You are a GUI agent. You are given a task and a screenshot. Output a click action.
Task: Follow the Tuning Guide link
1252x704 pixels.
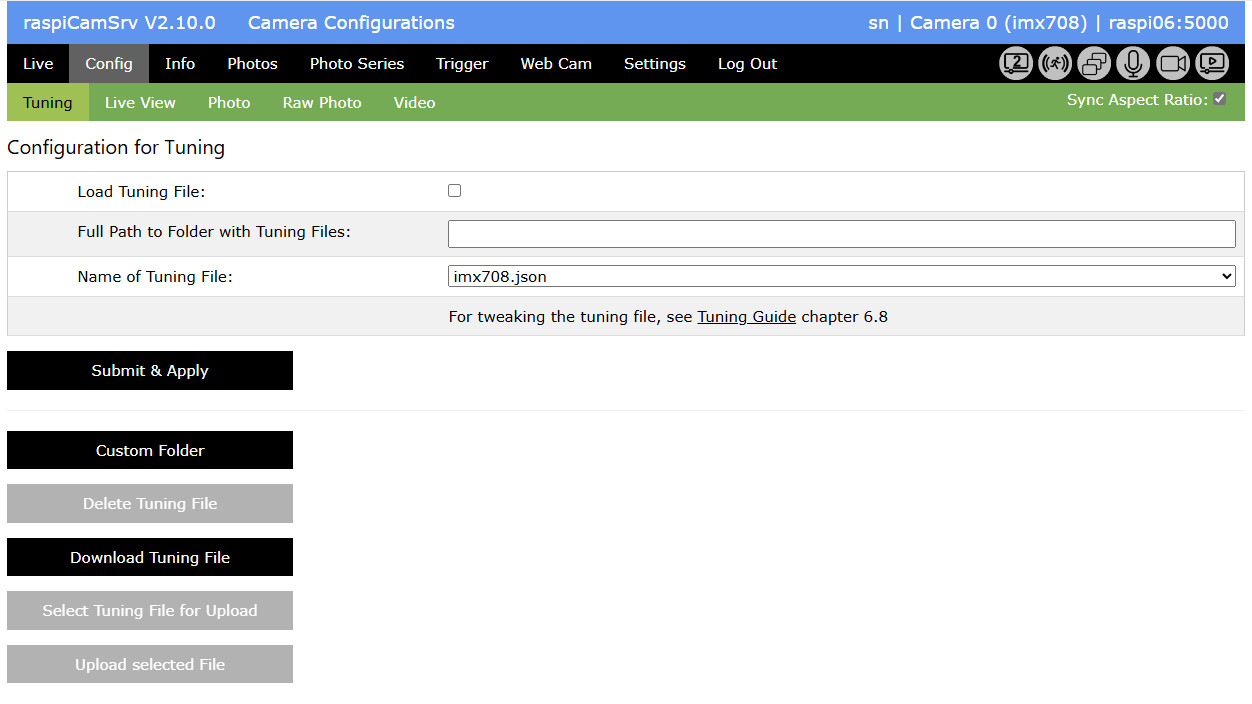[746, 317]
